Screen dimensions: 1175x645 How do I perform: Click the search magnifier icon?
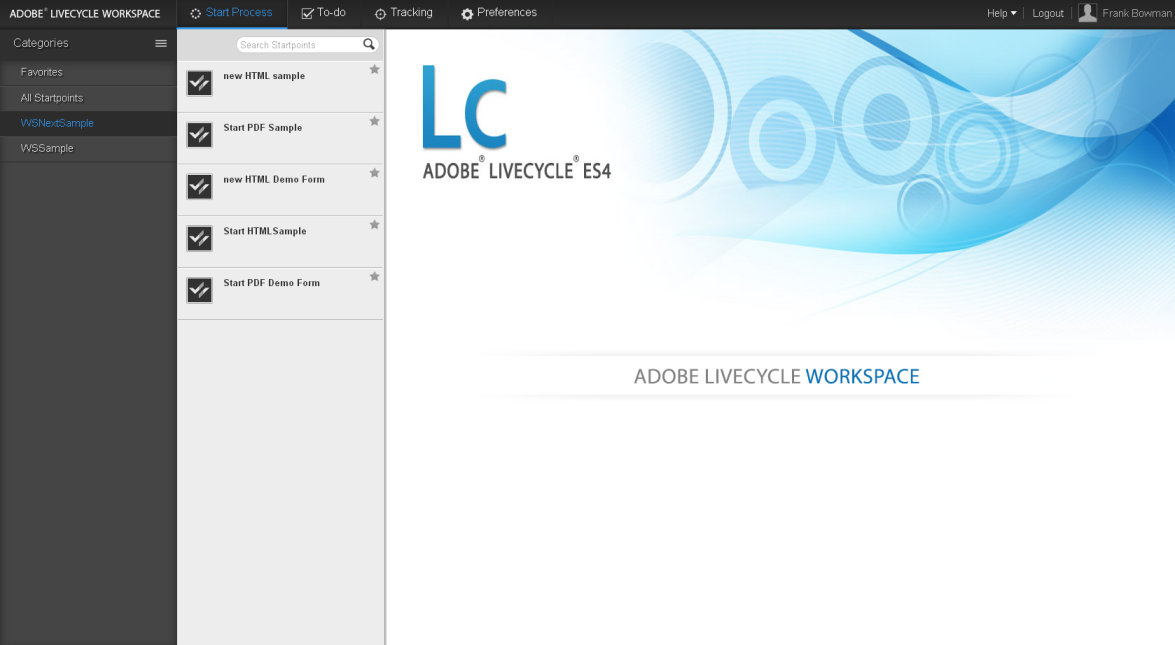(369, 44)
